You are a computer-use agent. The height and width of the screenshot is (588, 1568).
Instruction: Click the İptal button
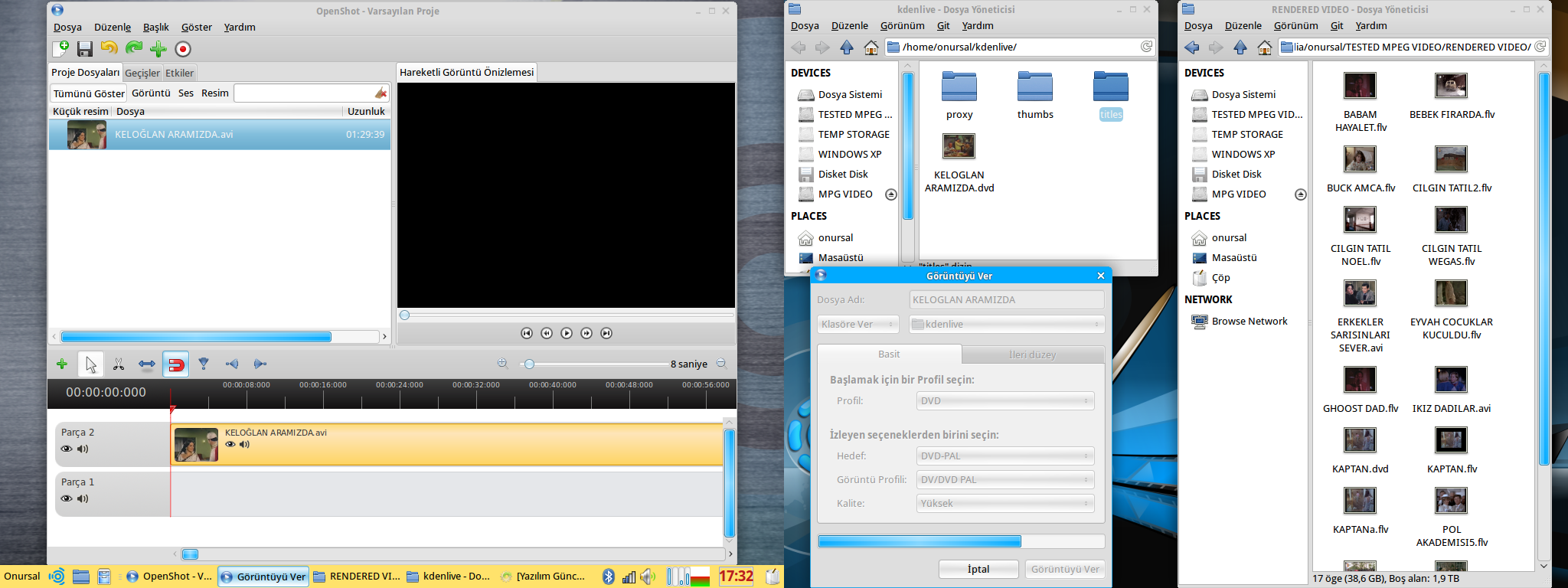[x=978, y=569]
